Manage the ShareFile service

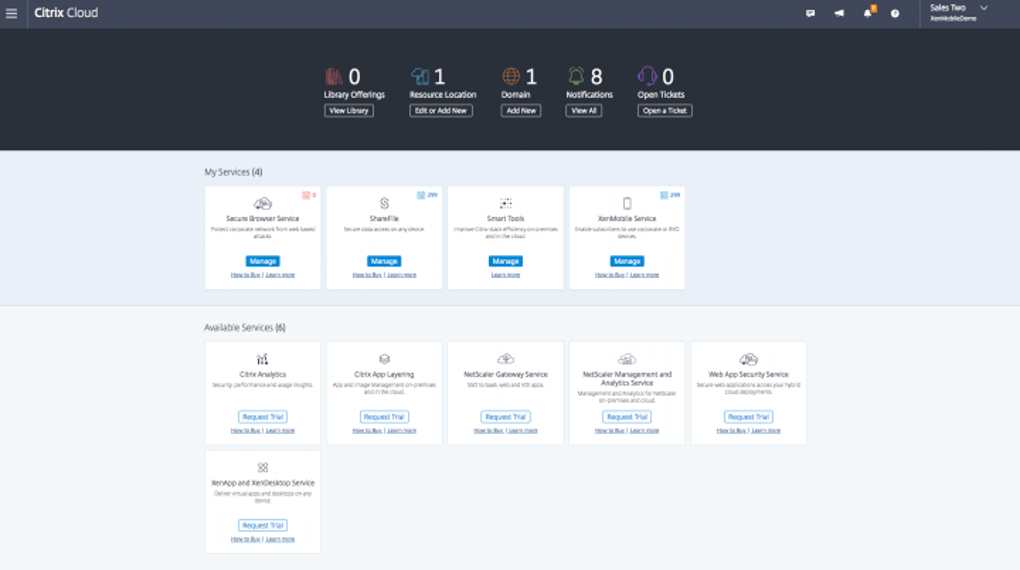(384, 261)
